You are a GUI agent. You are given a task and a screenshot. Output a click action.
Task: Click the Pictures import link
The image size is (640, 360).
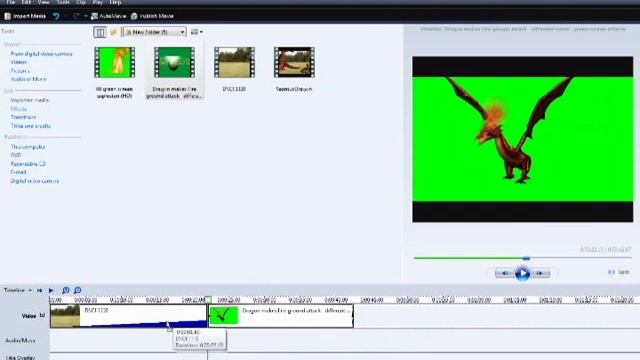click(20, 71)
